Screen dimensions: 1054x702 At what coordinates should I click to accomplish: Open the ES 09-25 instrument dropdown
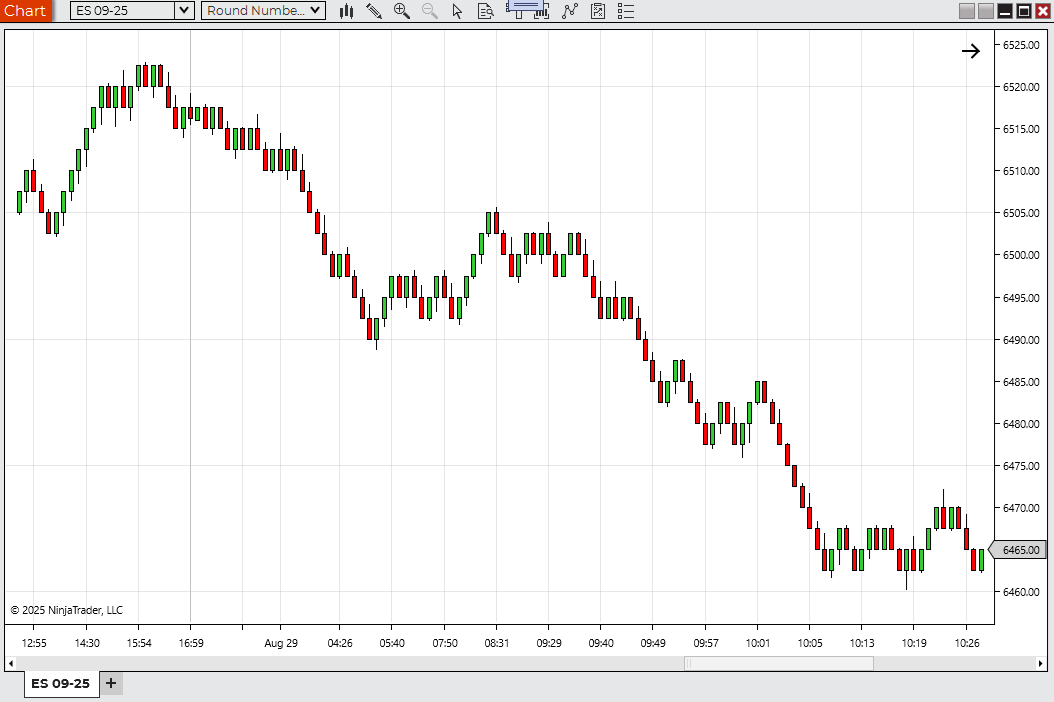pos(128,10)
